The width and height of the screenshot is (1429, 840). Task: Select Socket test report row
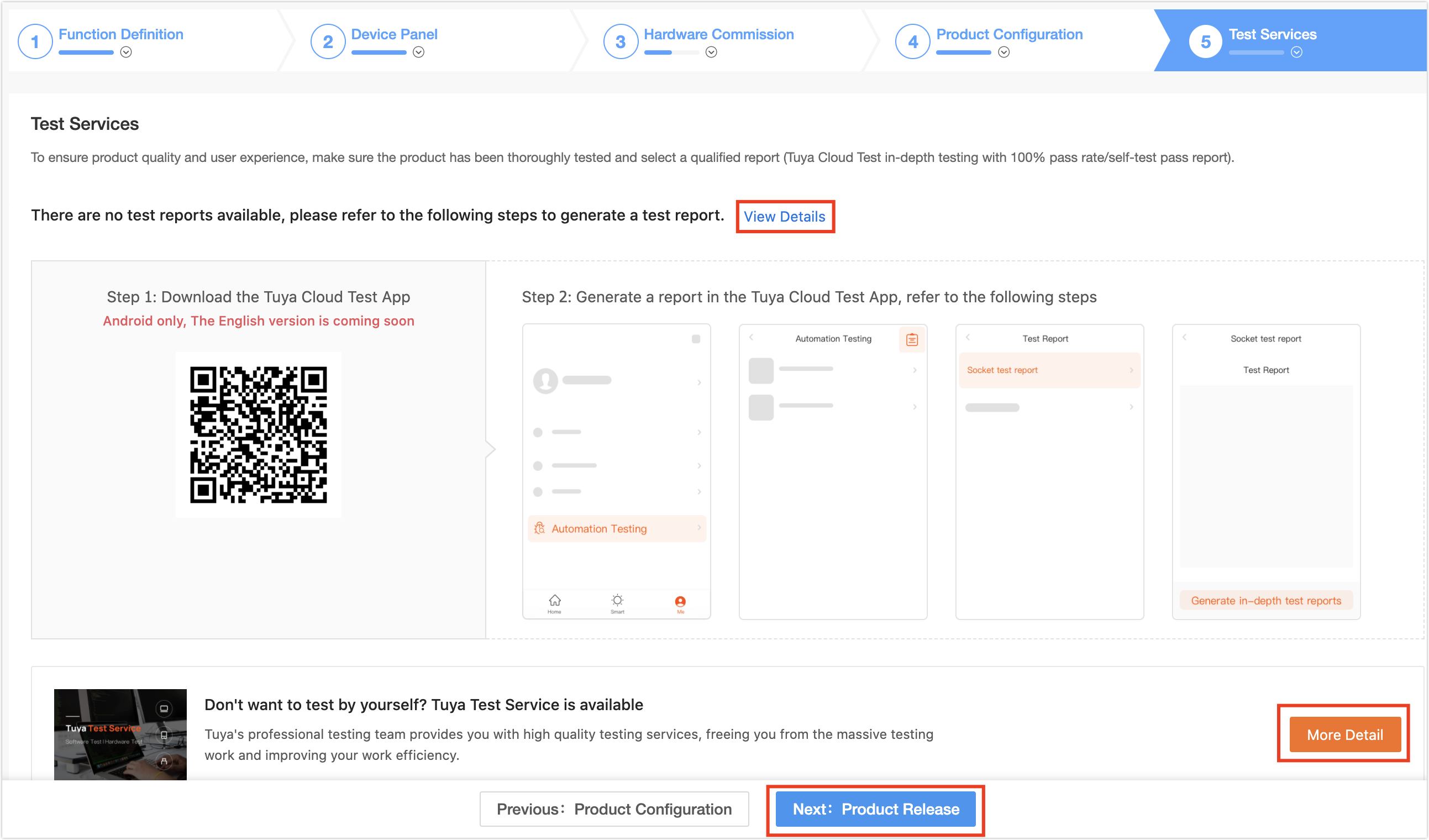[1049, 370]
